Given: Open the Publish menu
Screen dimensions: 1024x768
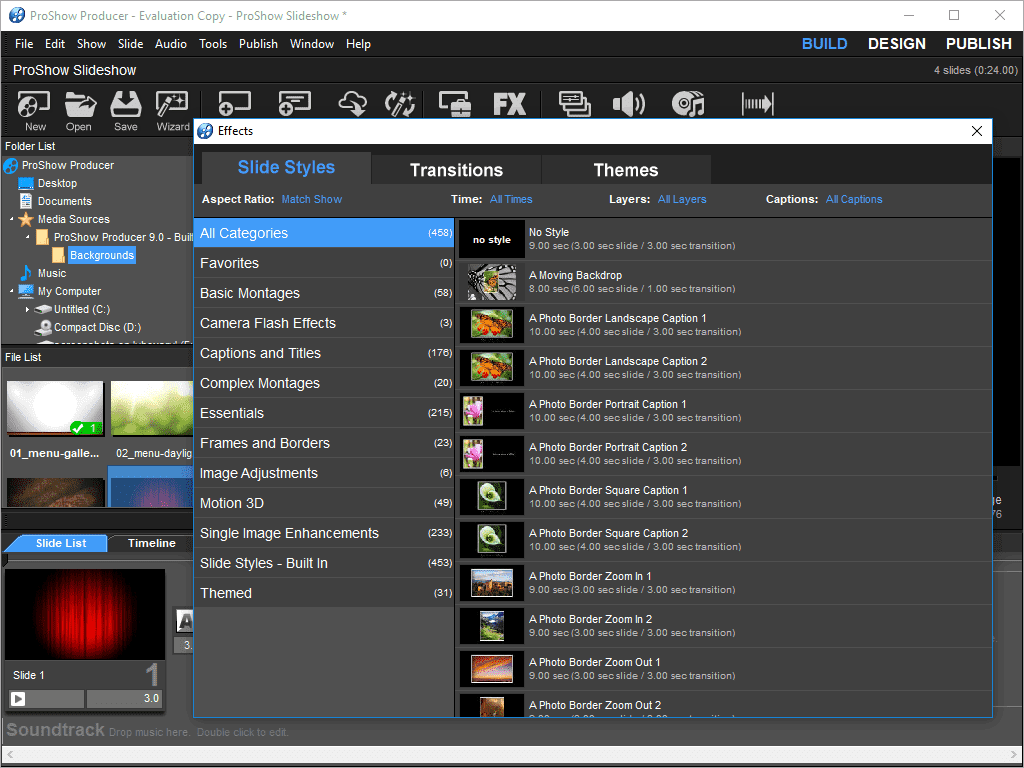Looking at the screenshot, I should coord(258,44).
